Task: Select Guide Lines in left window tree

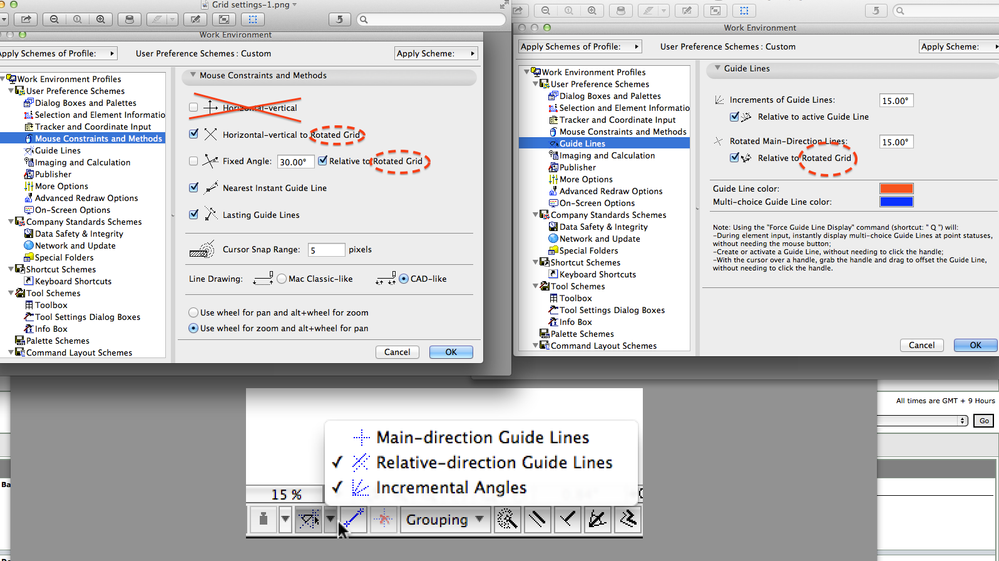Action: pyautogui.click(x=57, y=150)
